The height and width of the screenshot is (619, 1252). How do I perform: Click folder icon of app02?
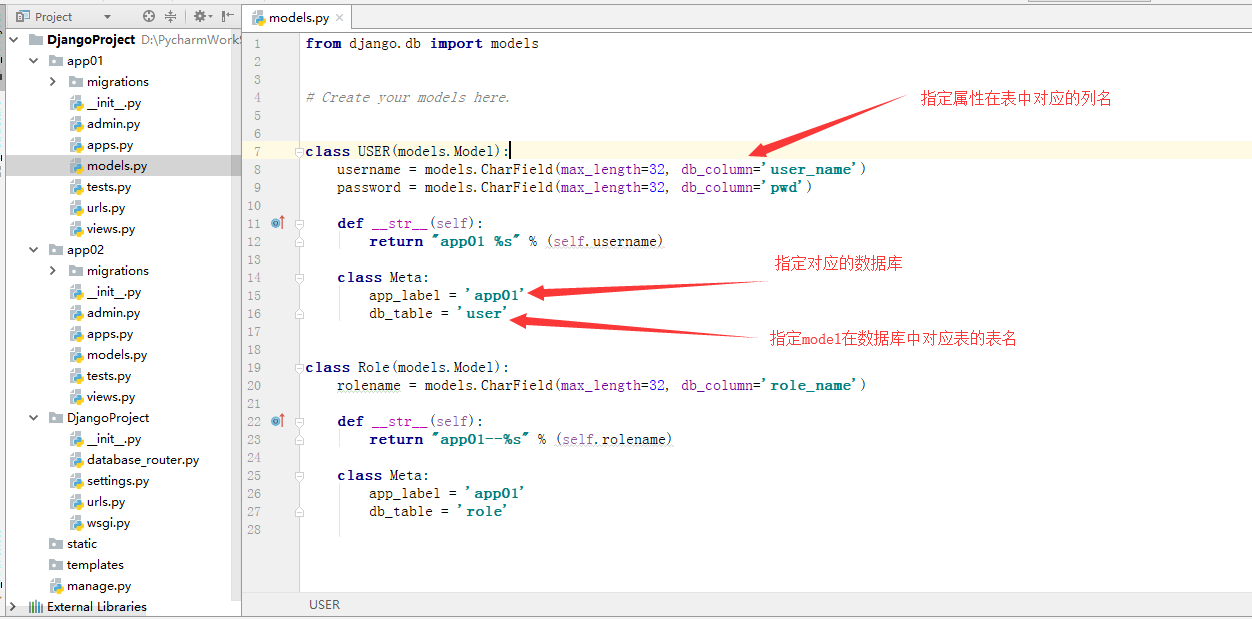56,250
